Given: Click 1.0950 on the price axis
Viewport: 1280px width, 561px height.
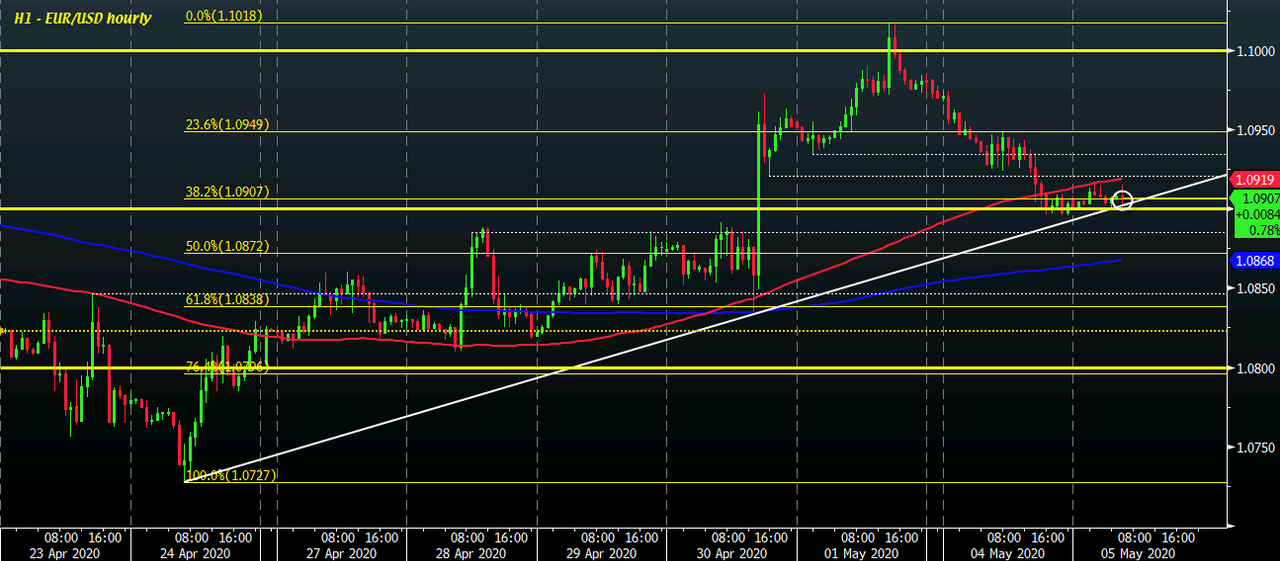Looking at the screenshot, I should (1257, 130).
